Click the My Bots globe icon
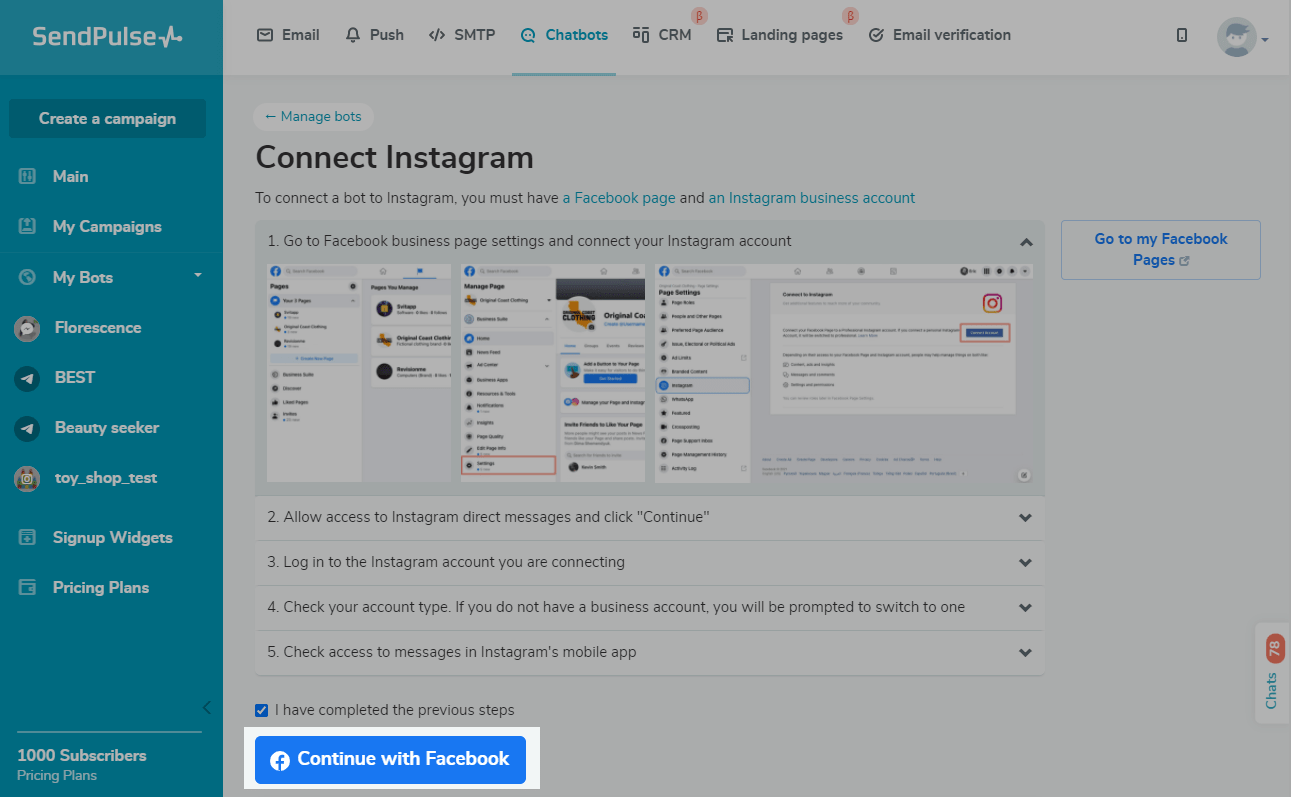 (28, 277)
